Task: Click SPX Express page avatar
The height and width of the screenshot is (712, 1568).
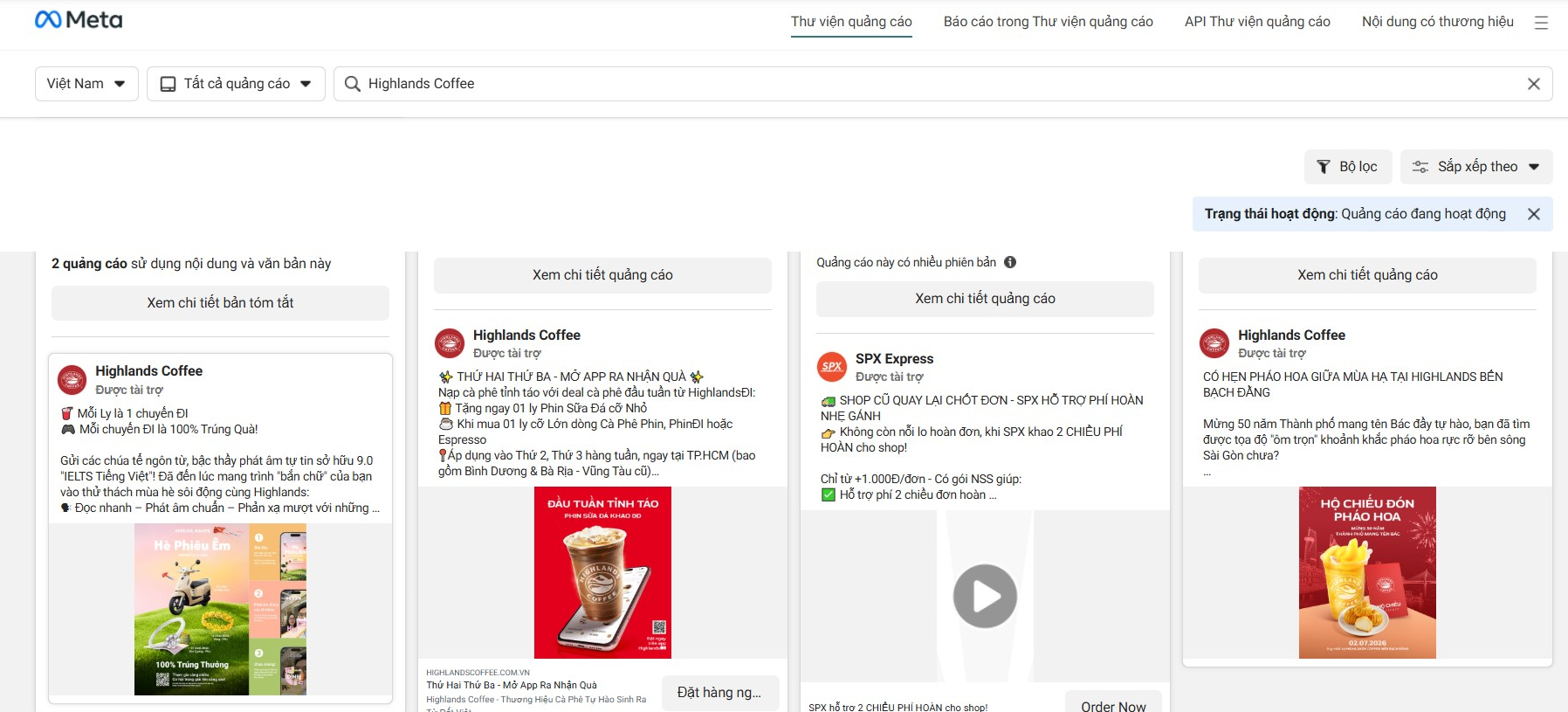Action: coord(832,367)
